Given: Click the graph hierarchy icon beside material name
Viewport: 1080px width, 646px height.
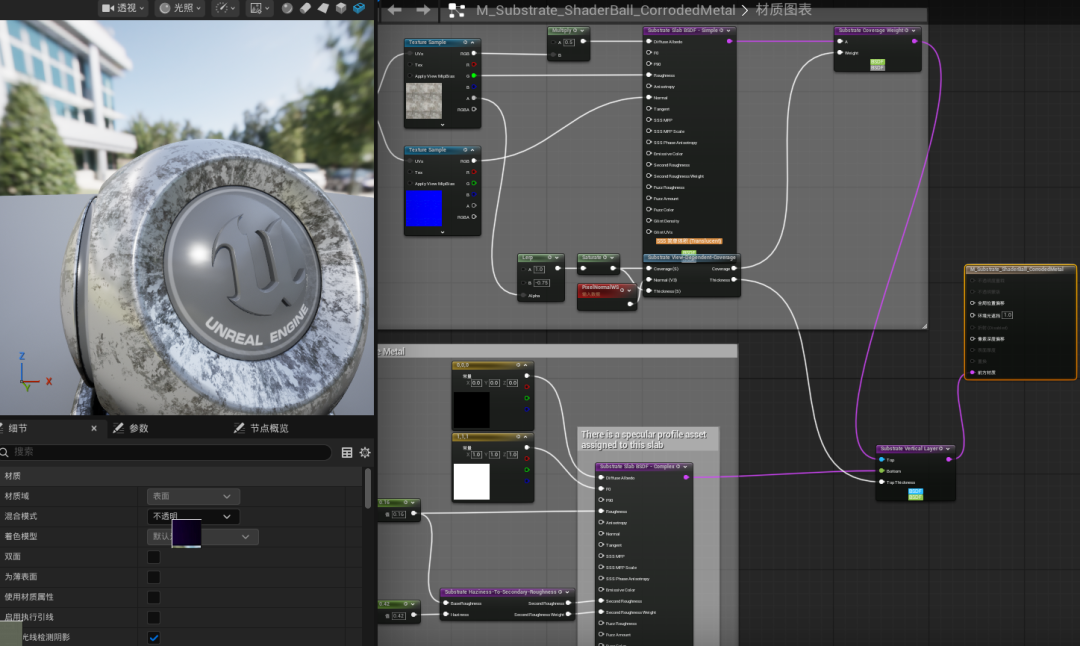Looking at the screenshot, I should coord(457,10).
